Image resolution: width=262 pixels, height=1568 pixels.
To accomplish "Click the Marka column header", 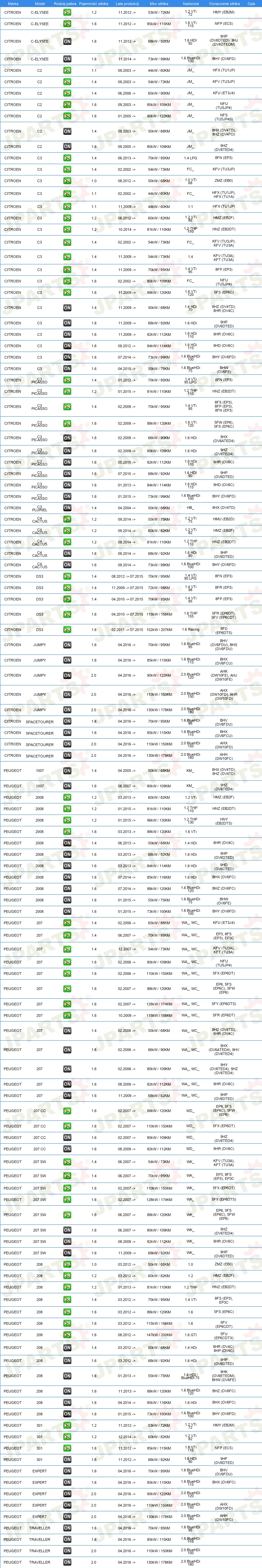I will [13, 4].
